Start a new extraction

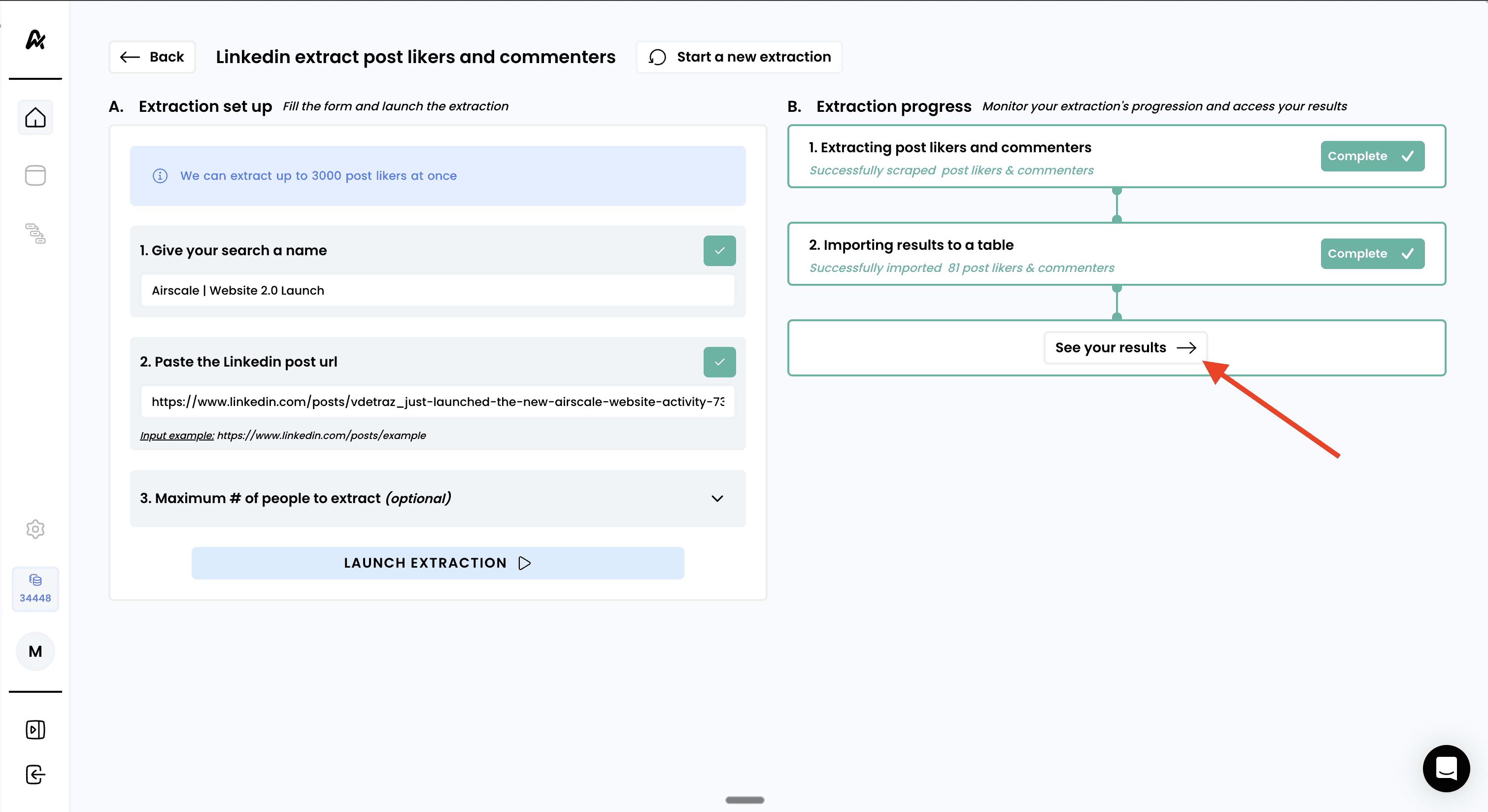point(739,57)
